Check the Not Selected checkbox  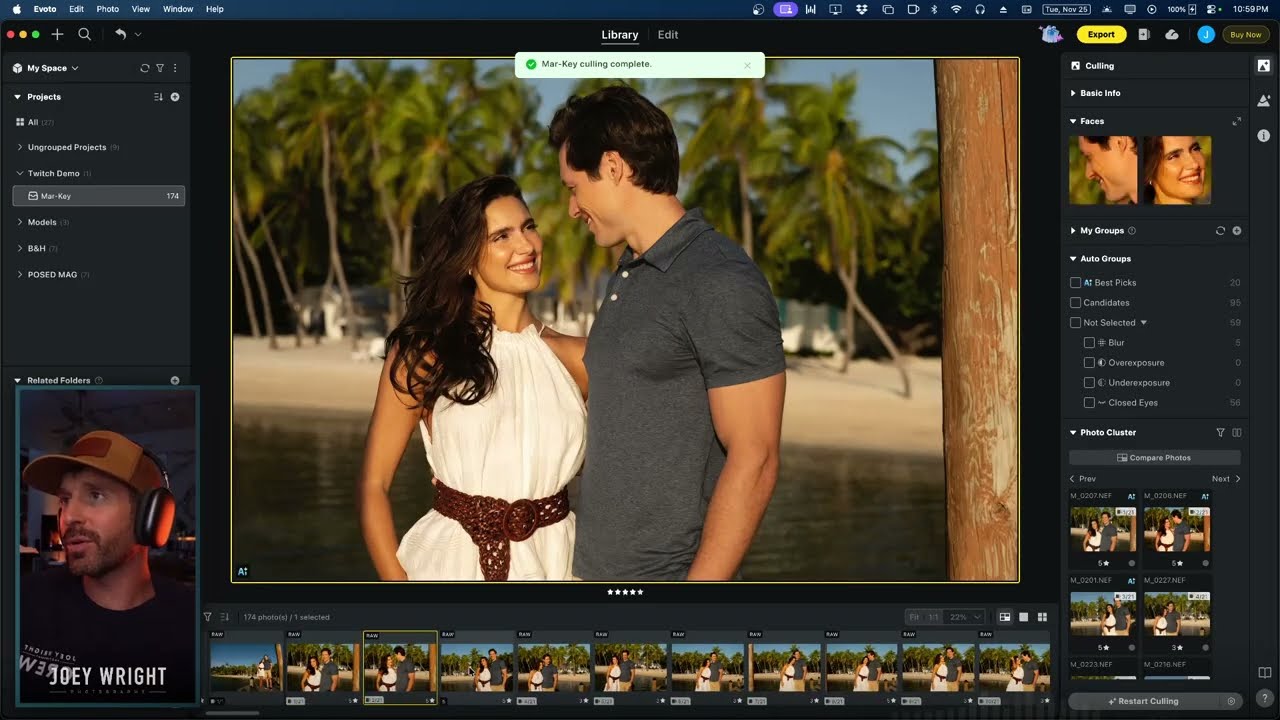[1076, 323]
